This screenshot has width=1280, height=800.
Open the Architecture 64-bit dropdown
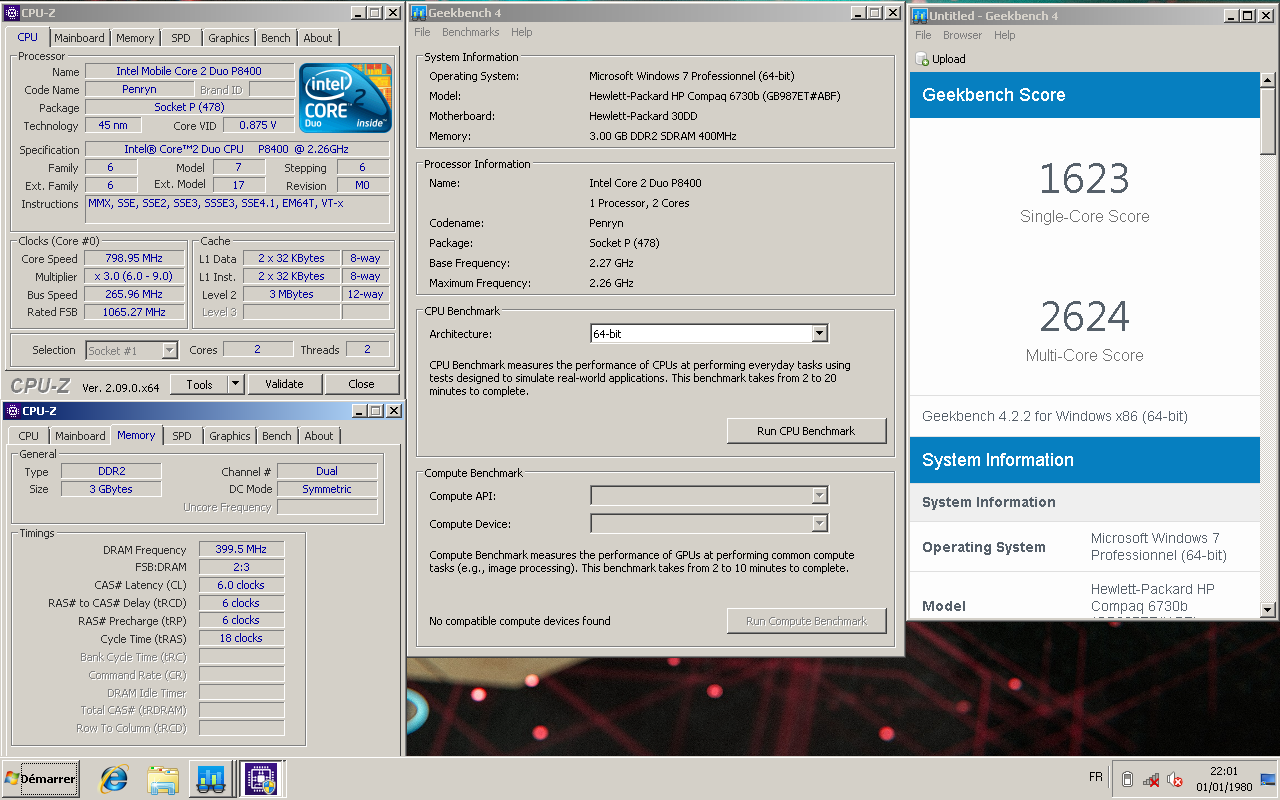click(x=819, y=334)
